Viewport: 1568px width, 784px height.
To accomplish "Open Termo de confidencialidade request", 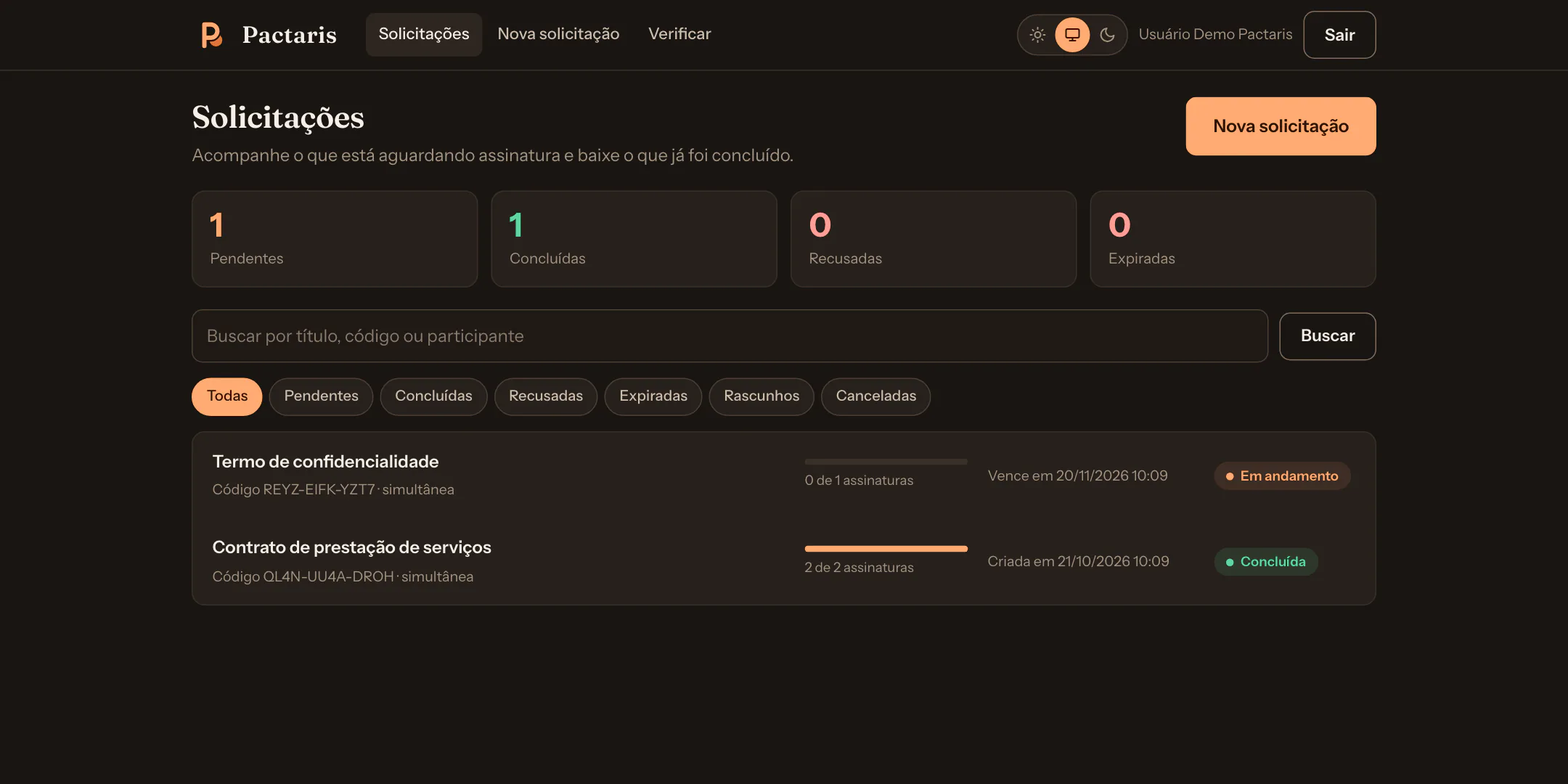I will (783, 475).
